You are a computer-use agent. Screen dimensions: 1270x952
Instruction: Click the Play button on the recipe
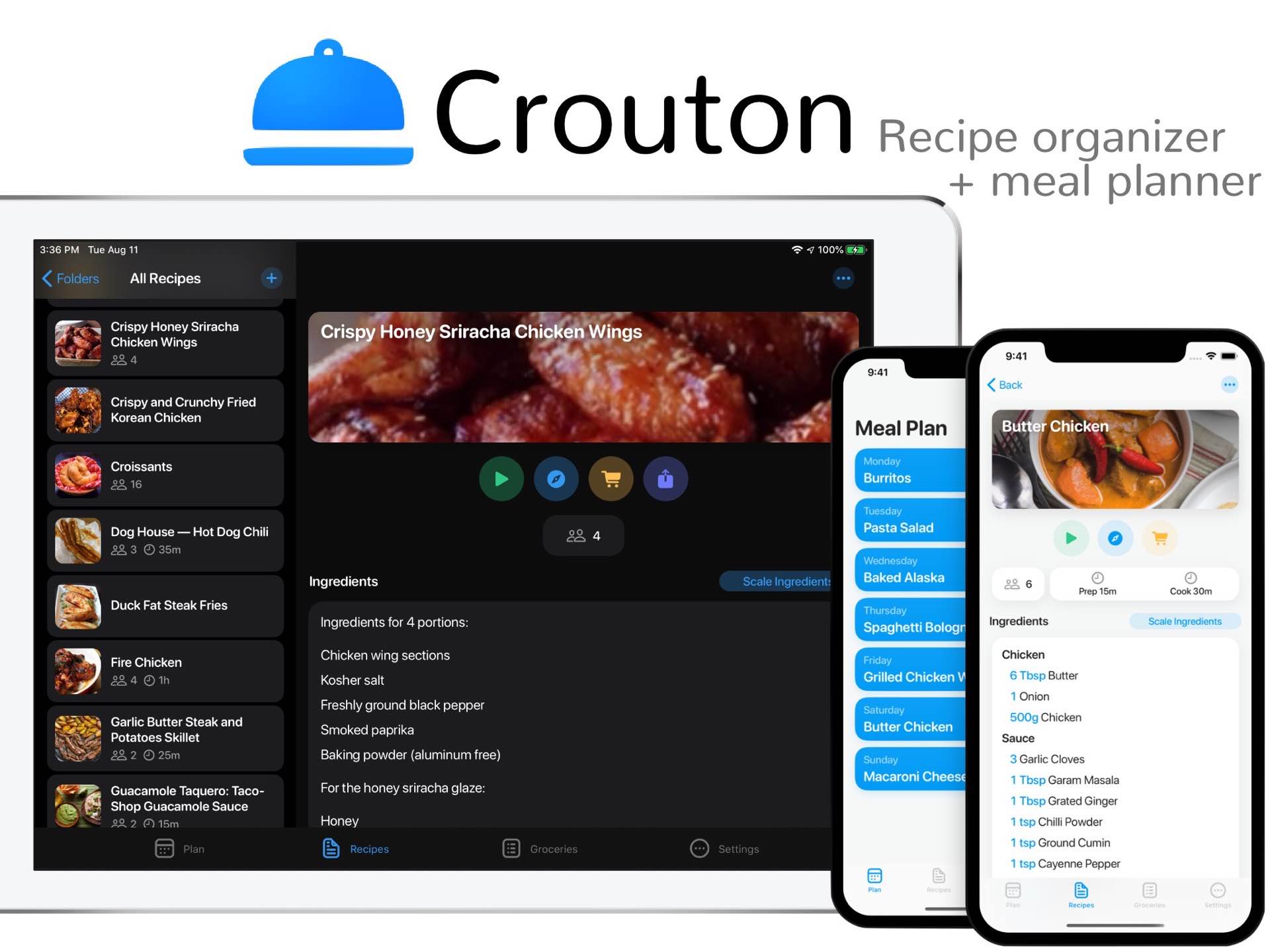point(500,478)
